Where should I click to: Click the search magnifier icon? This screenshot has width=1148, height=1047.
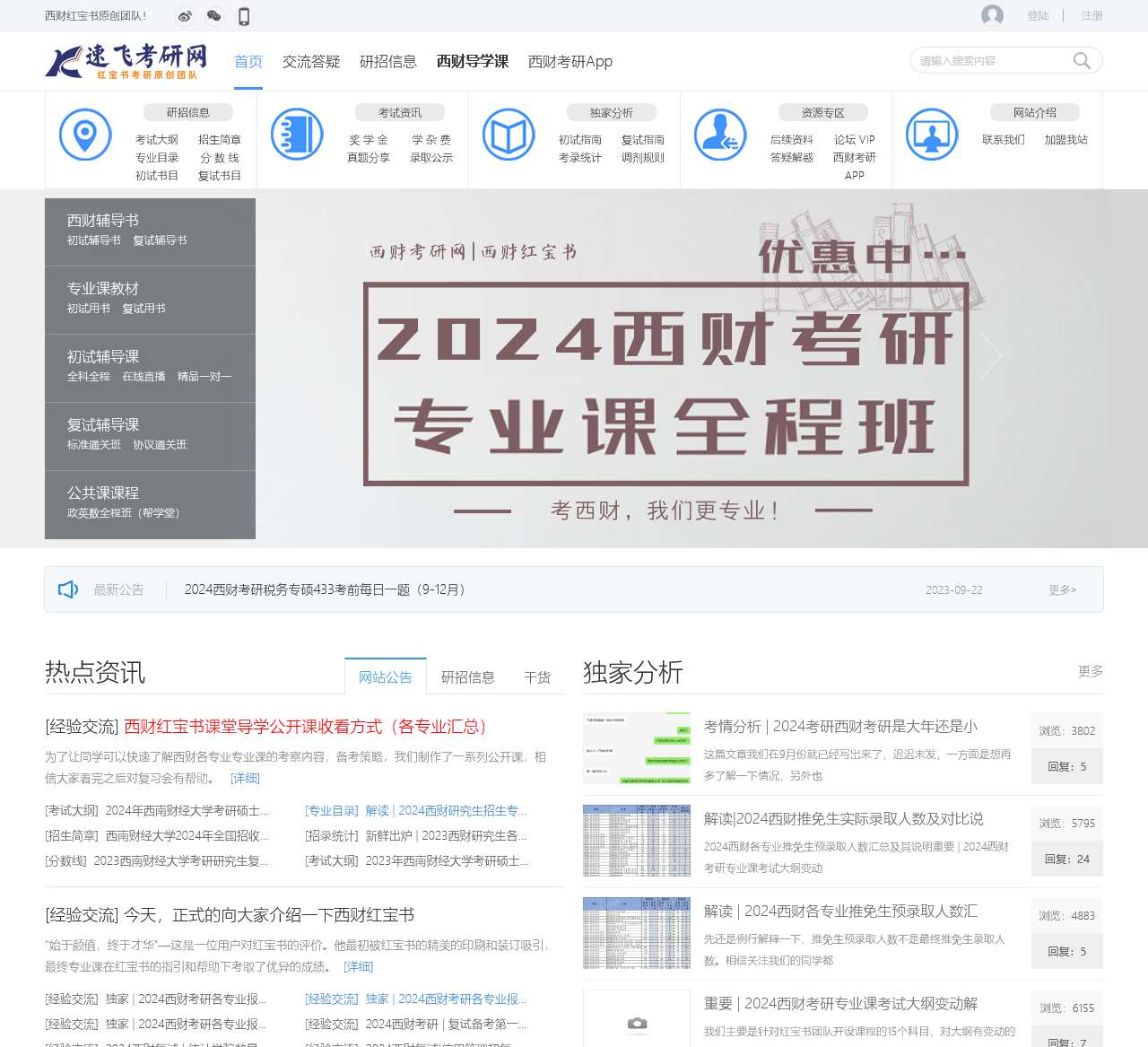point(1083,60)
